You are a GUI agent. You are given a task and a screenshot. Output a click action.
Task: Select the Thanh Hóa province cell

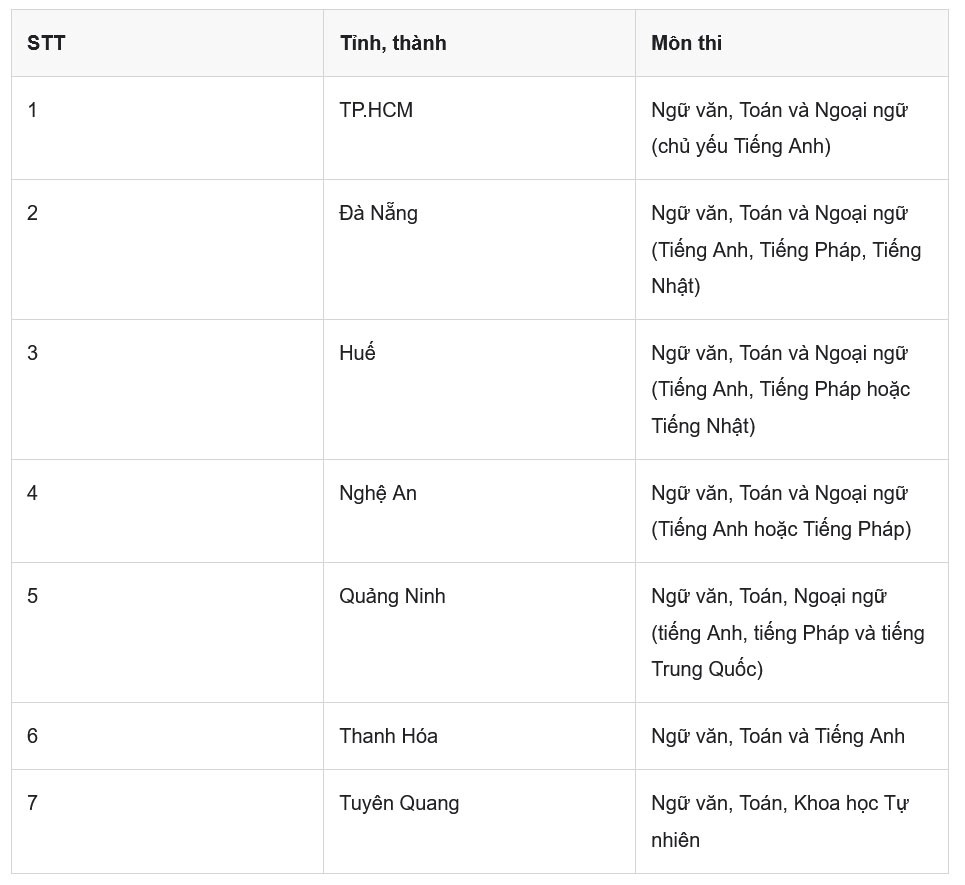pyautogui.click(x=388, y=736)
